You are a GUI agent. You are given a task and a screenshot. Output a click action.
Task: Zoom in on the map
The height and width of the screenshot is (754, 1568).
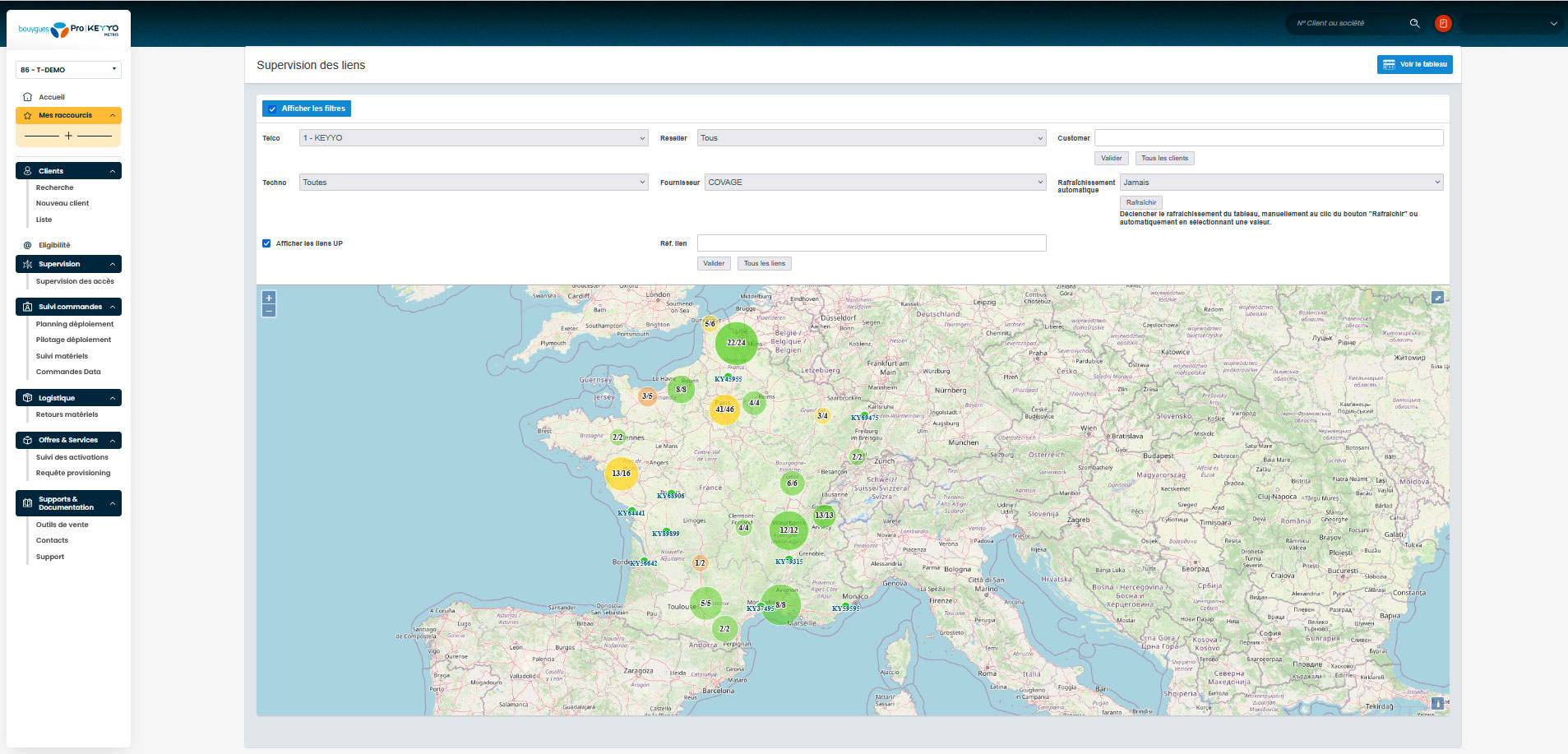pyautogui.click(x=269, y=298)
